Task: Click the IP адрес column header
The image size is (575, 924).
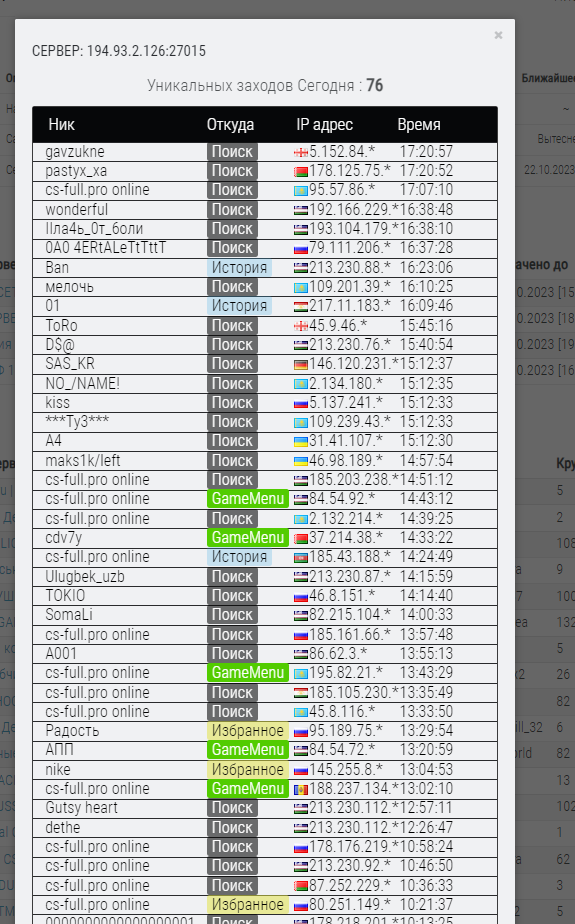Action: (x=325, y=124)
